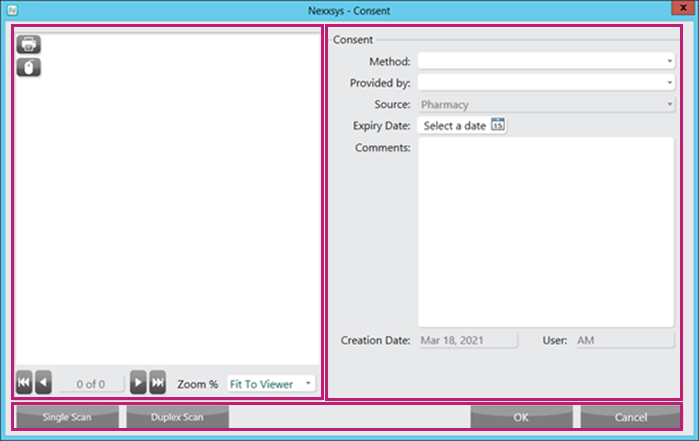Expand the Provided by dropdown
Screen dimensions: 699x441
pyautogui.click(x=545, y=83)
